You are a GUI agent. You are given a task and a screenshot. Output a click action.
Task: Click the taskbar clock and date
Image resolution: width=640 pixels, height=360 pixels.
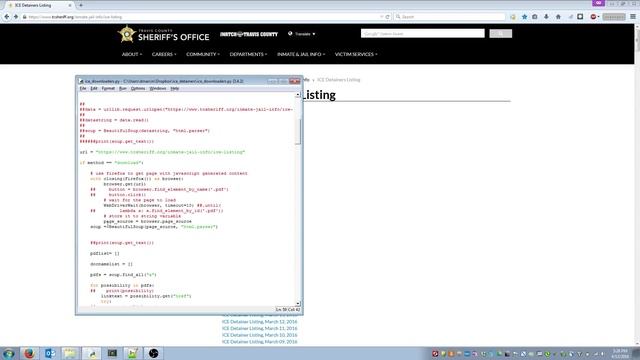coord(620,353)
